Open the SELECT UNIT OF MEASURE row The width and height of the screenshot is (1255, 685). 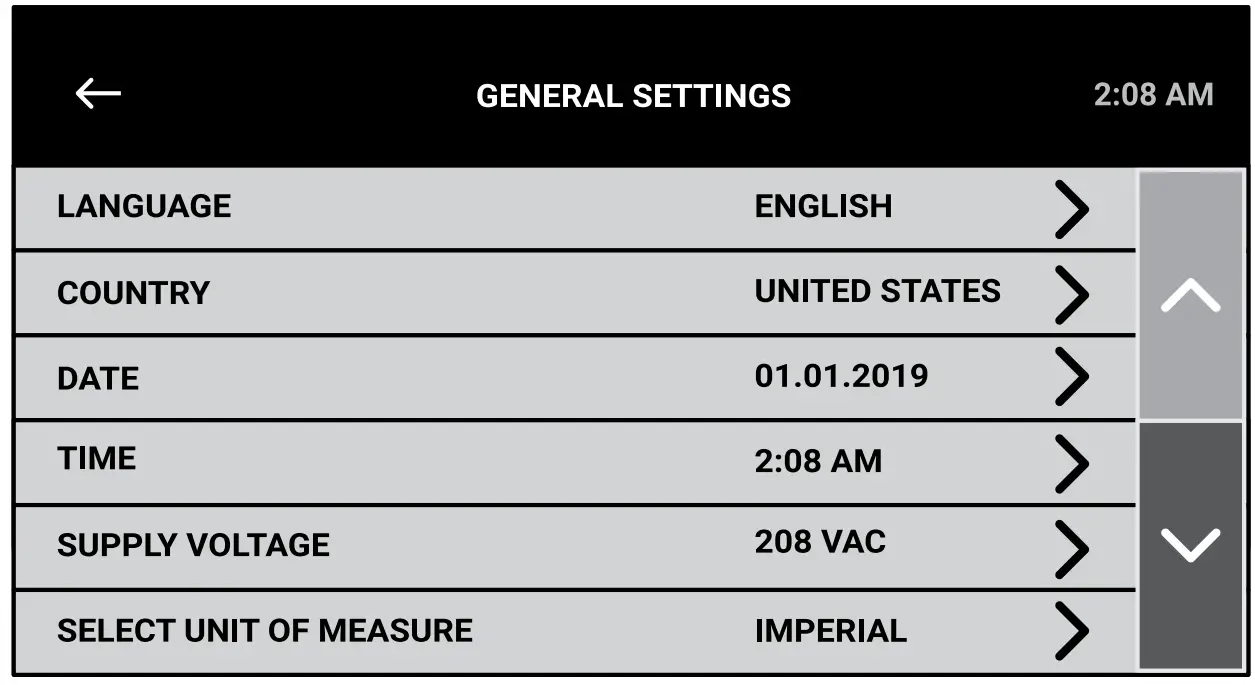[x=400, y=630]
